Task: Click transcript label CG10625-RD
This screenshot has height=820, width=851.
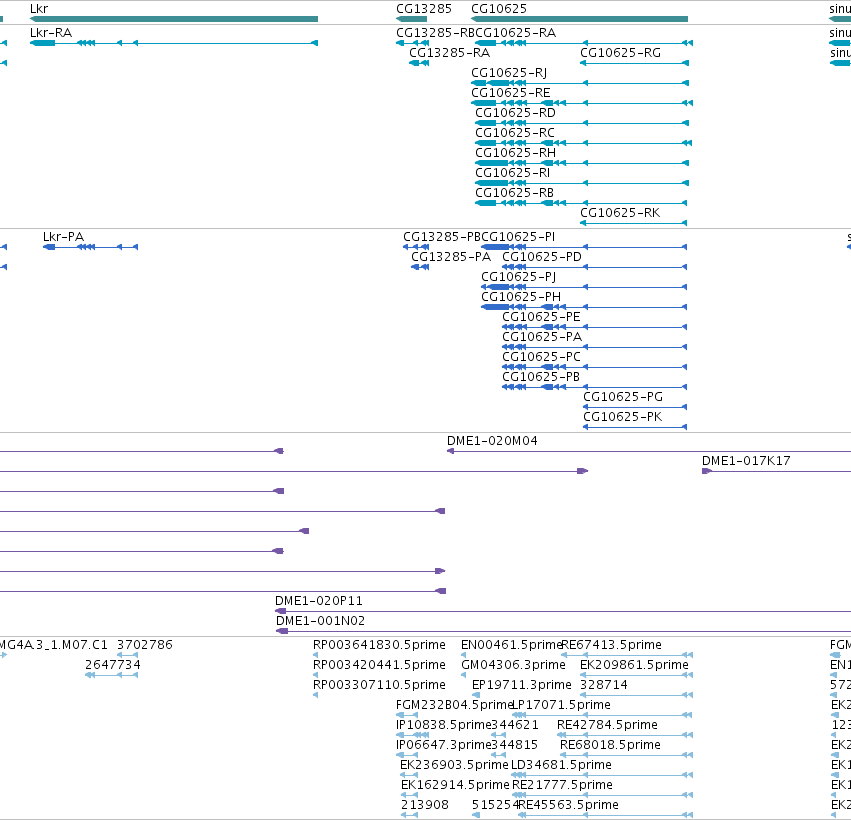Action: (x=516, y=113)
